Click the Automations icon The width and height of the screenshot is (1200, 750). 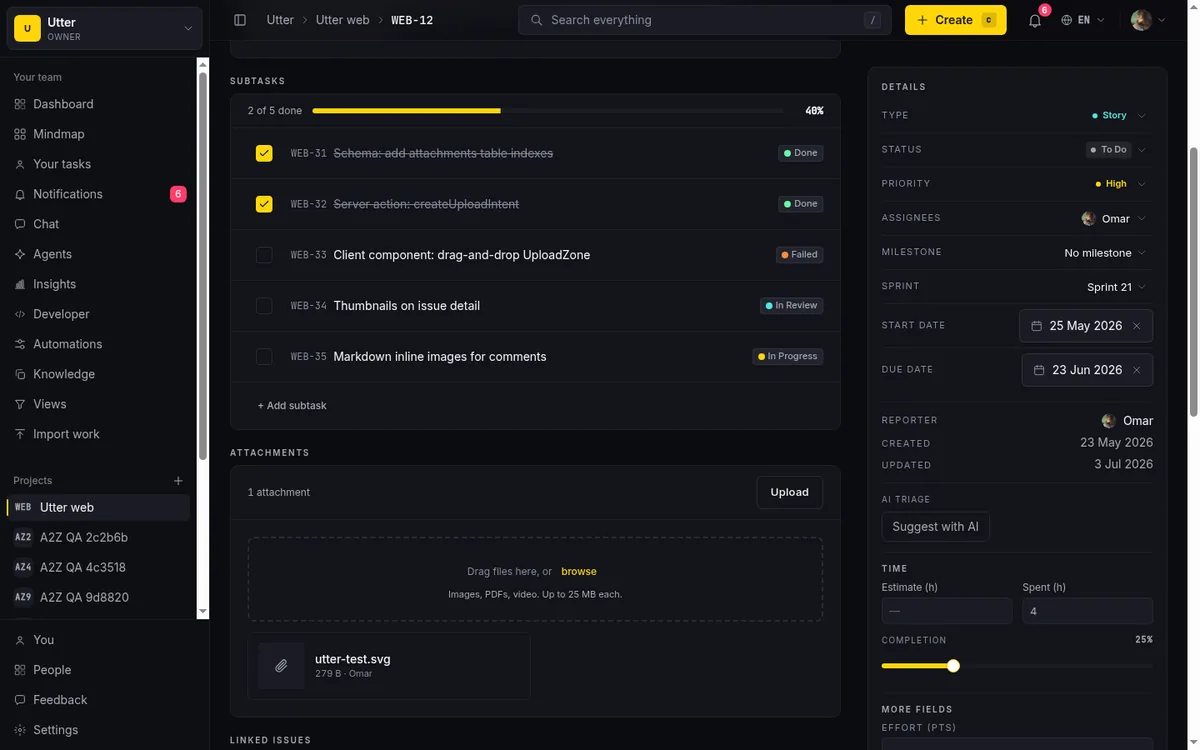[x=20, y=344]
